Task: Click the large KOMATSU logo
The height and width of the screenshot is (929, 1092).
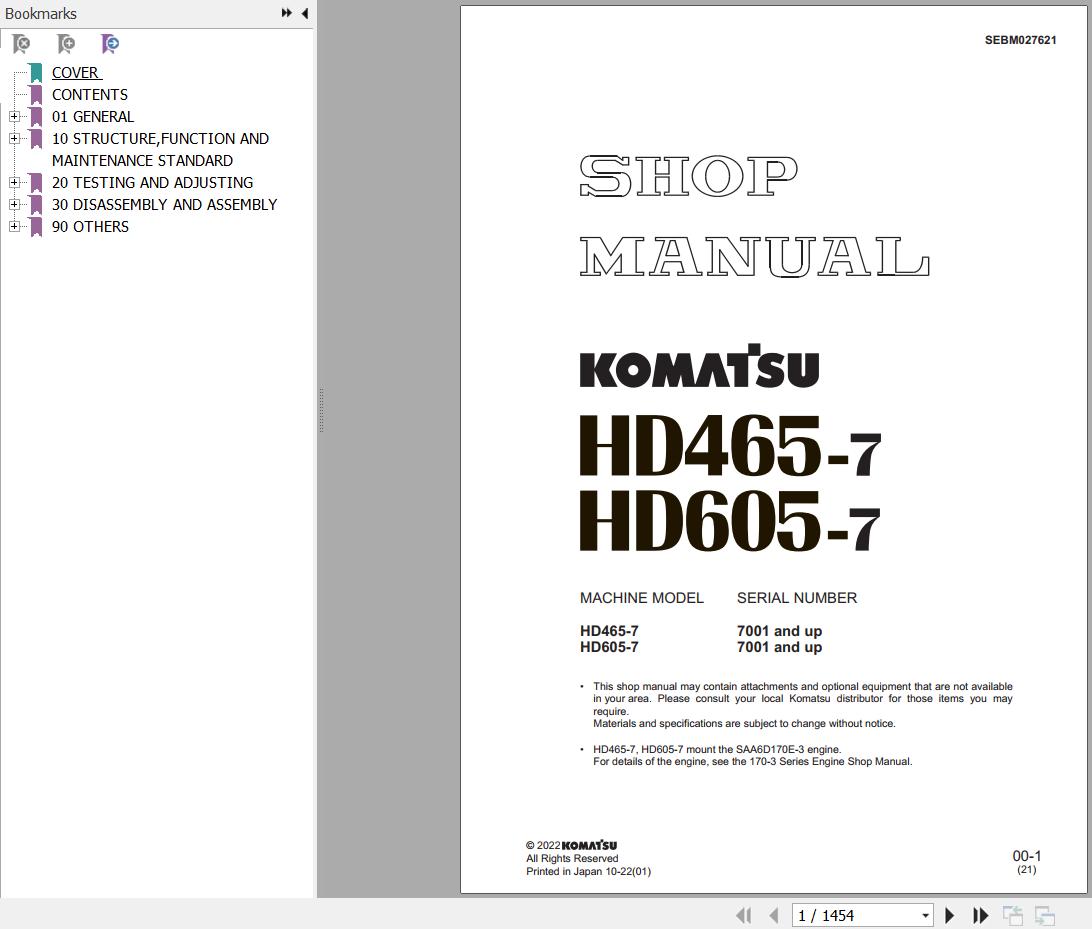Action: (x=699, y=366)
